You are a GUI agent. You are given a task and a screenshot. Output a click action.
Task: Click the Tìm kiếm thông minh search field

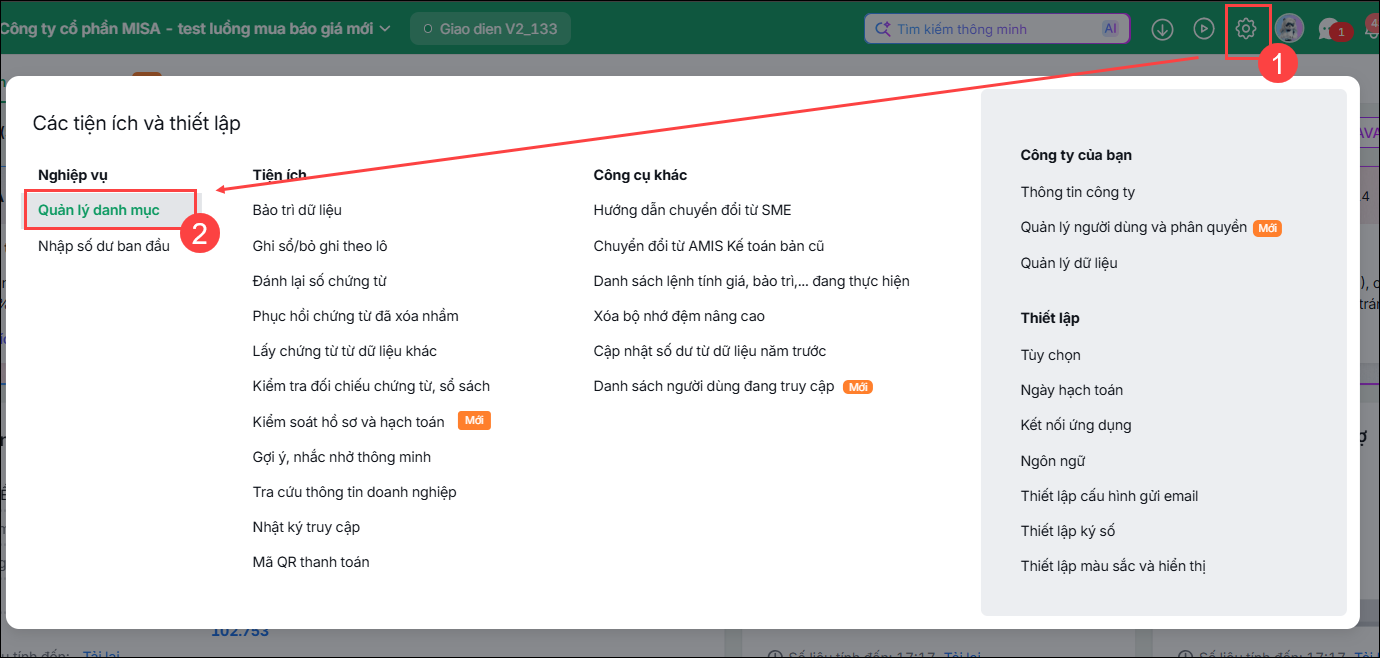click(997, 29)
